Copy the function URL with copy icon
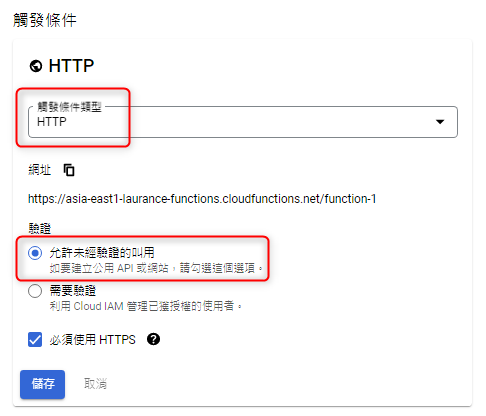Screen dimensions: 486x416 click(69, 170)
